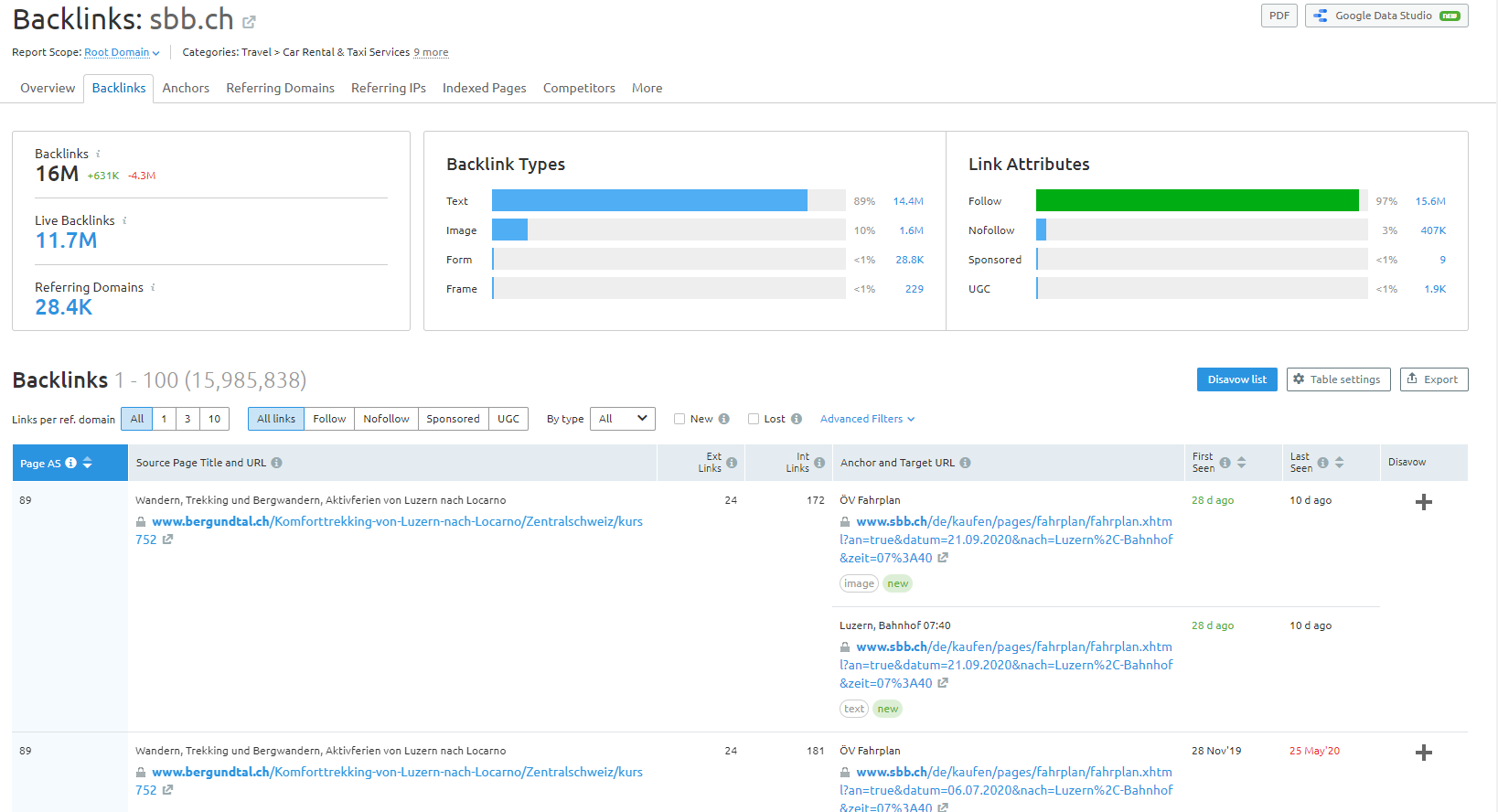Switch to Anchors tab
Image resolution: width=1498 pixels, height=812 pixels.
coord(186,88)
